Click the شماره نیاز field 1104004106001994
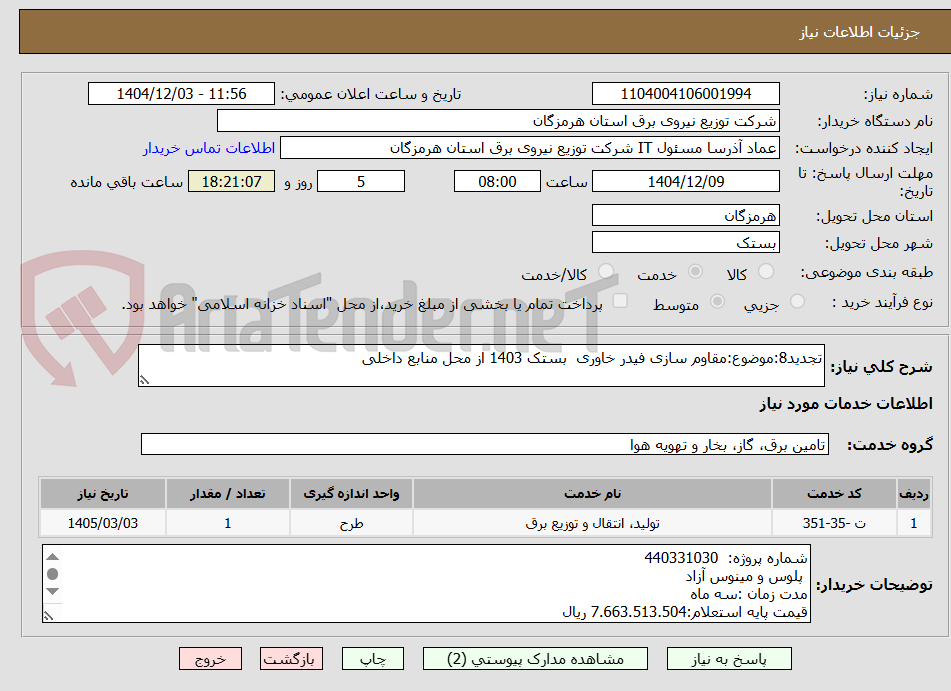 click(x=685, y=94)
